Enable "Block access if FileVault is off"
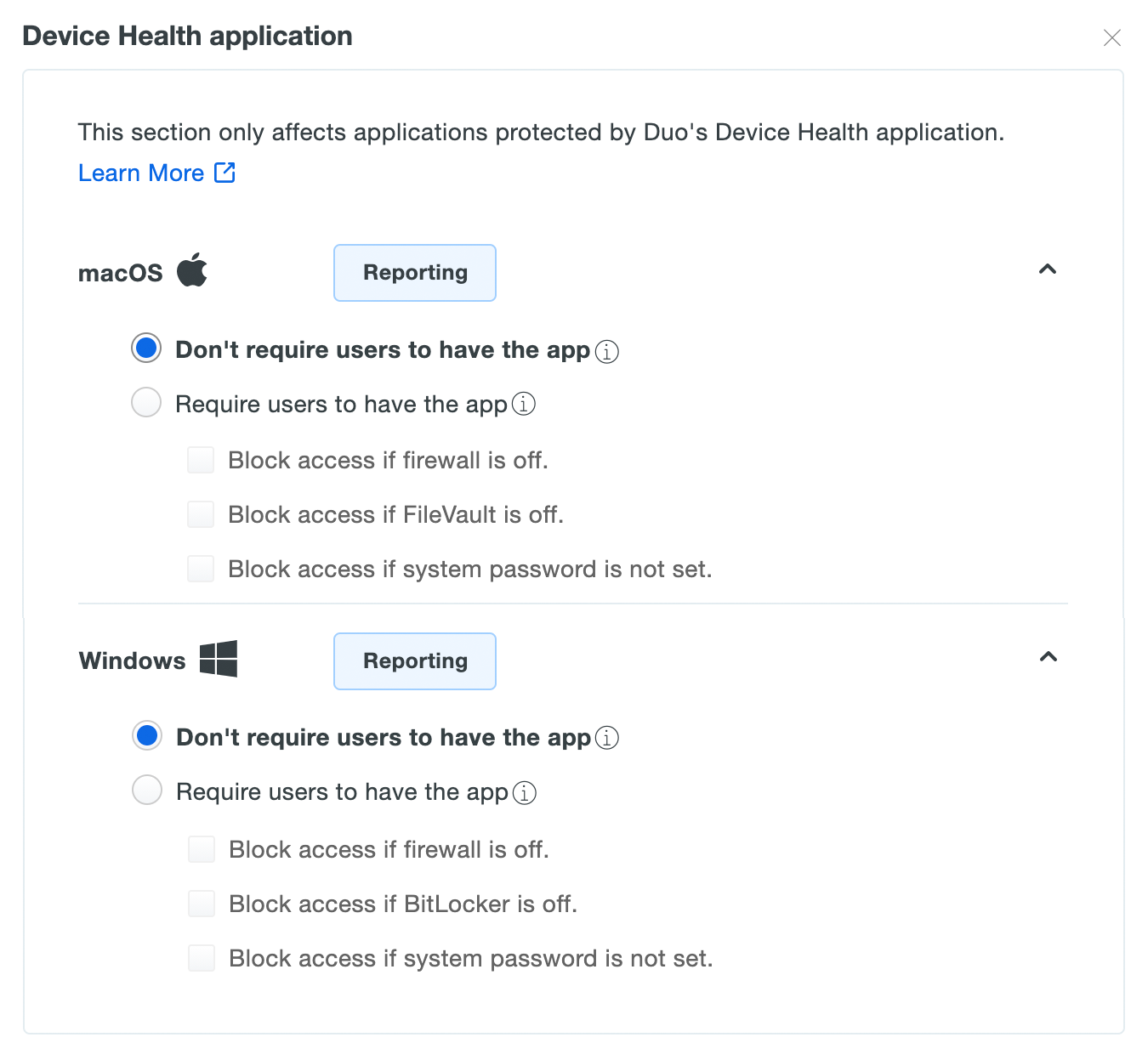The width and height of the screenshot is (1148, 1060). (201, 513)
